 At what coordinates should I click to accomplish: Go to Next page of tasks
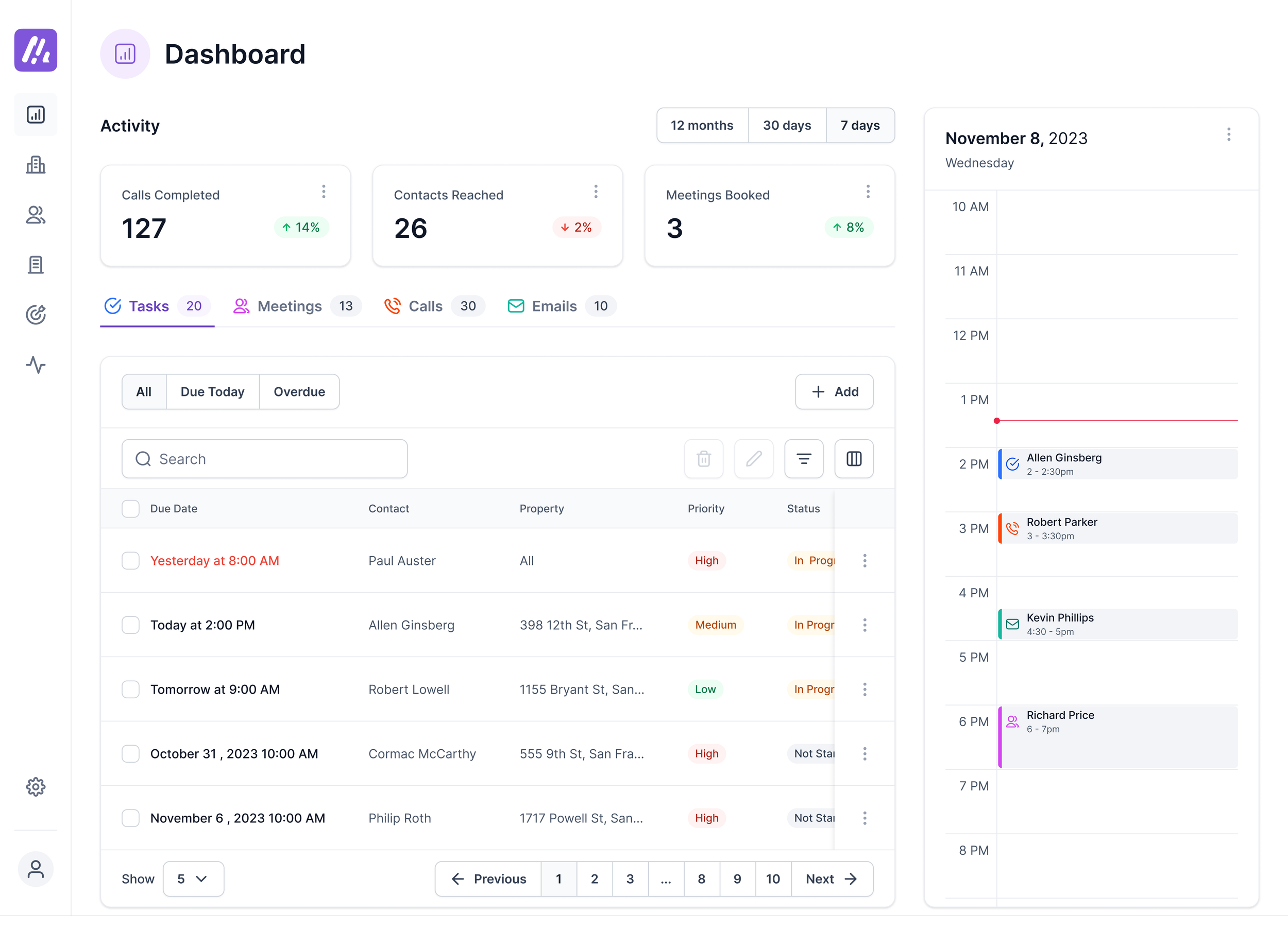point(832,879)
